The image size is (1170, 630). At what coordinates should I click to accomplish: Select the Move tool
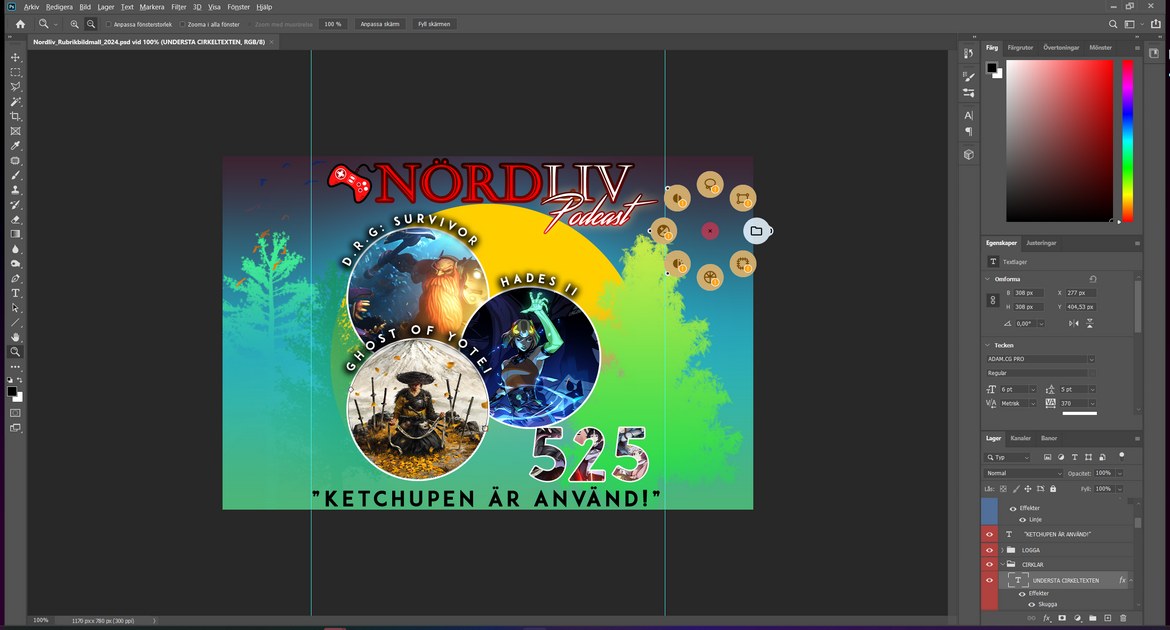[x=15, y=58]
